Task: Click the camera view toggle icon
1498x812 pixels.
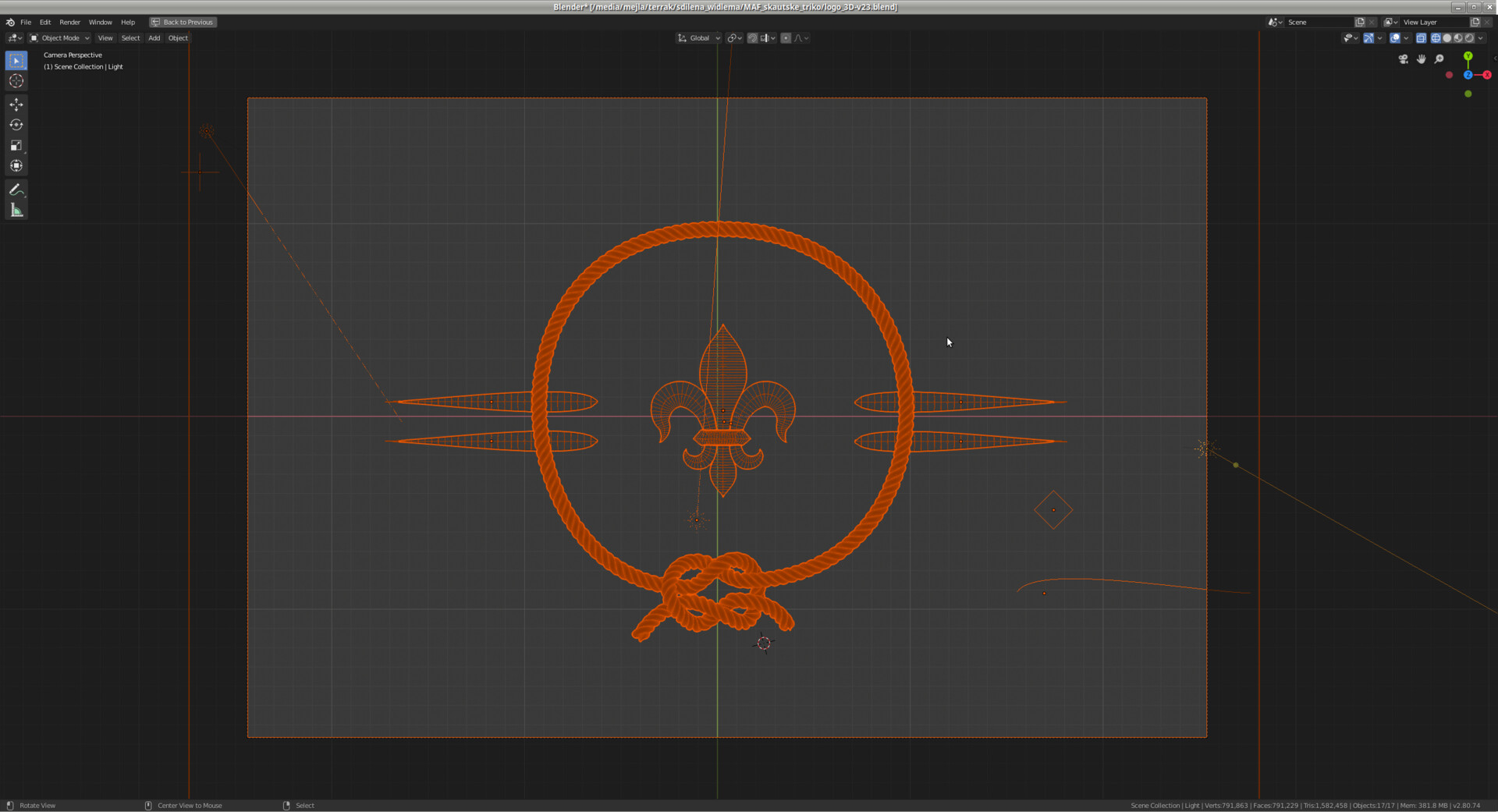Action: tap(1403, 59)
